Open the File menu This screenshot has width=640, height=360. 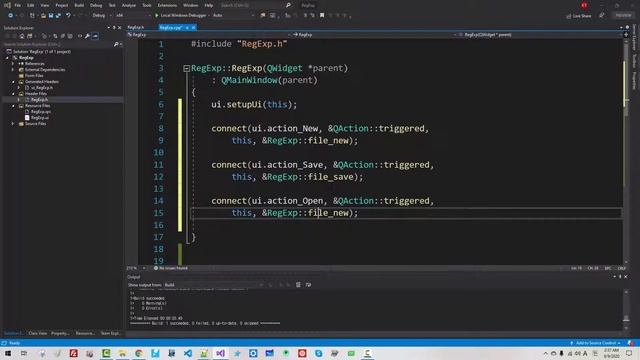coord(18,5)
